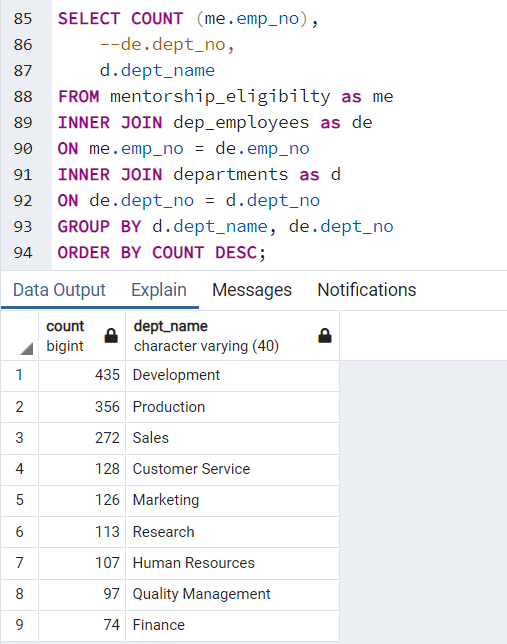The width and height of the screenshot is (507, 644).
Task: Click the cell showing count 356
Action: [x=82, y=407]
